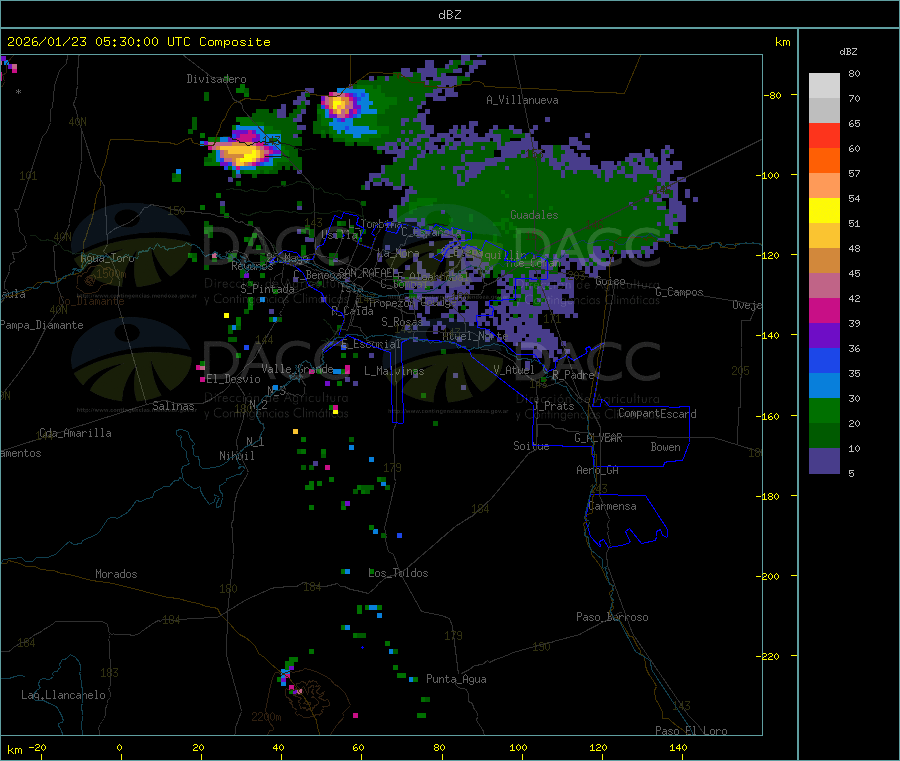Click the '100' km x-axis tick label
Viewport: 900px width, 761px height.
(518, 747)
